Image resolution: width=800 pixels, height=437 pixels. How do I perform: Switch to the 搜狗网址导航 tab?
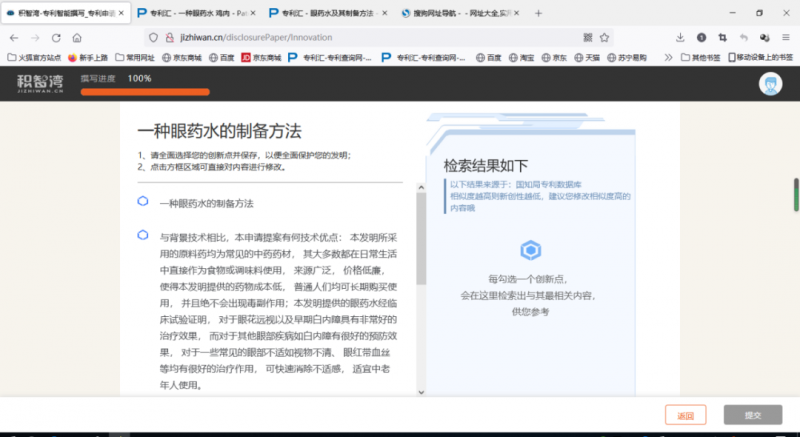click(461, 13)
